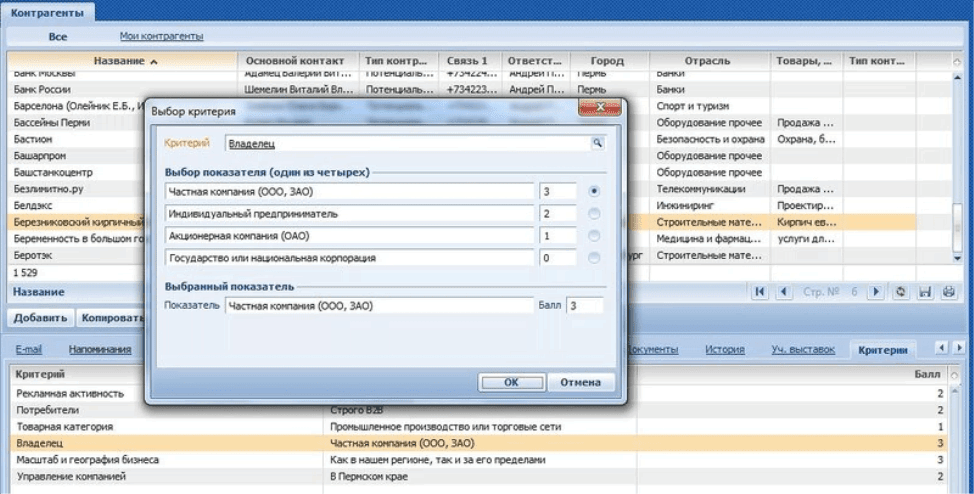Click the search icon in Критерий field
974x494 pixels.
click(x=598, y=144)
